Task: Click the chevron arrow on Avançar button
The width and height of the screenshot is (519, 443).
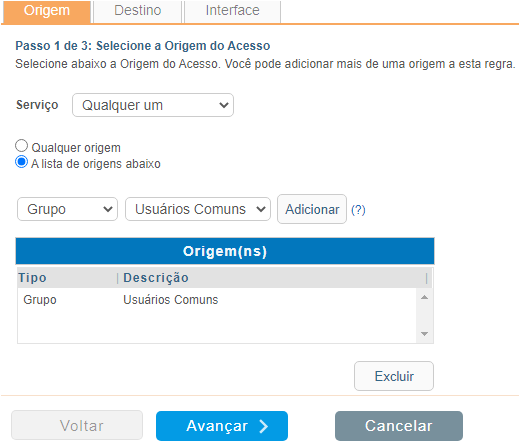Action: (x=263, y=426)
